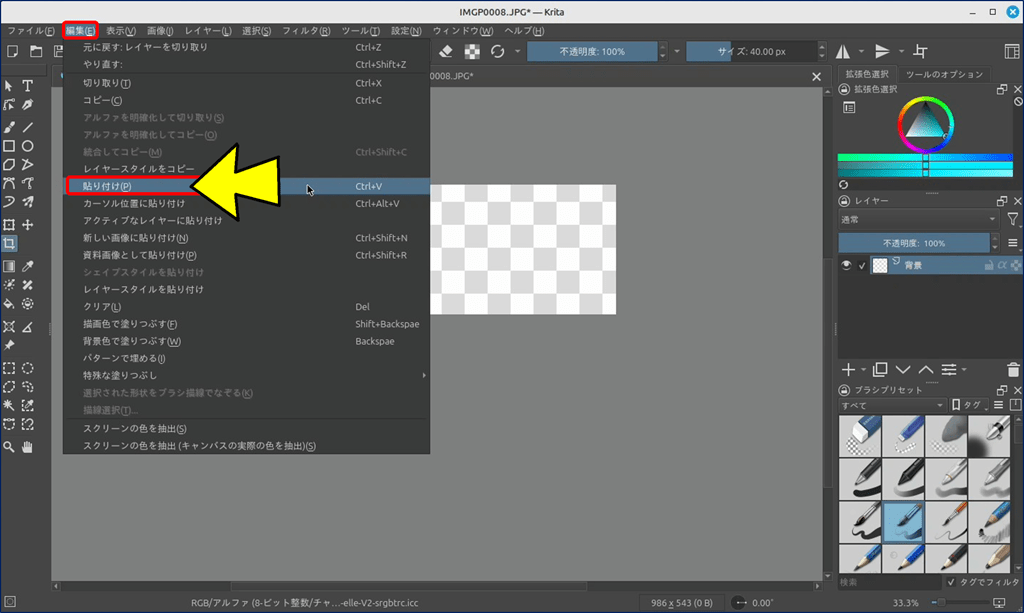This screenshot has width=1024, height=613.
Task: Delete layer using trash icon
Action: pos(1014,369)
